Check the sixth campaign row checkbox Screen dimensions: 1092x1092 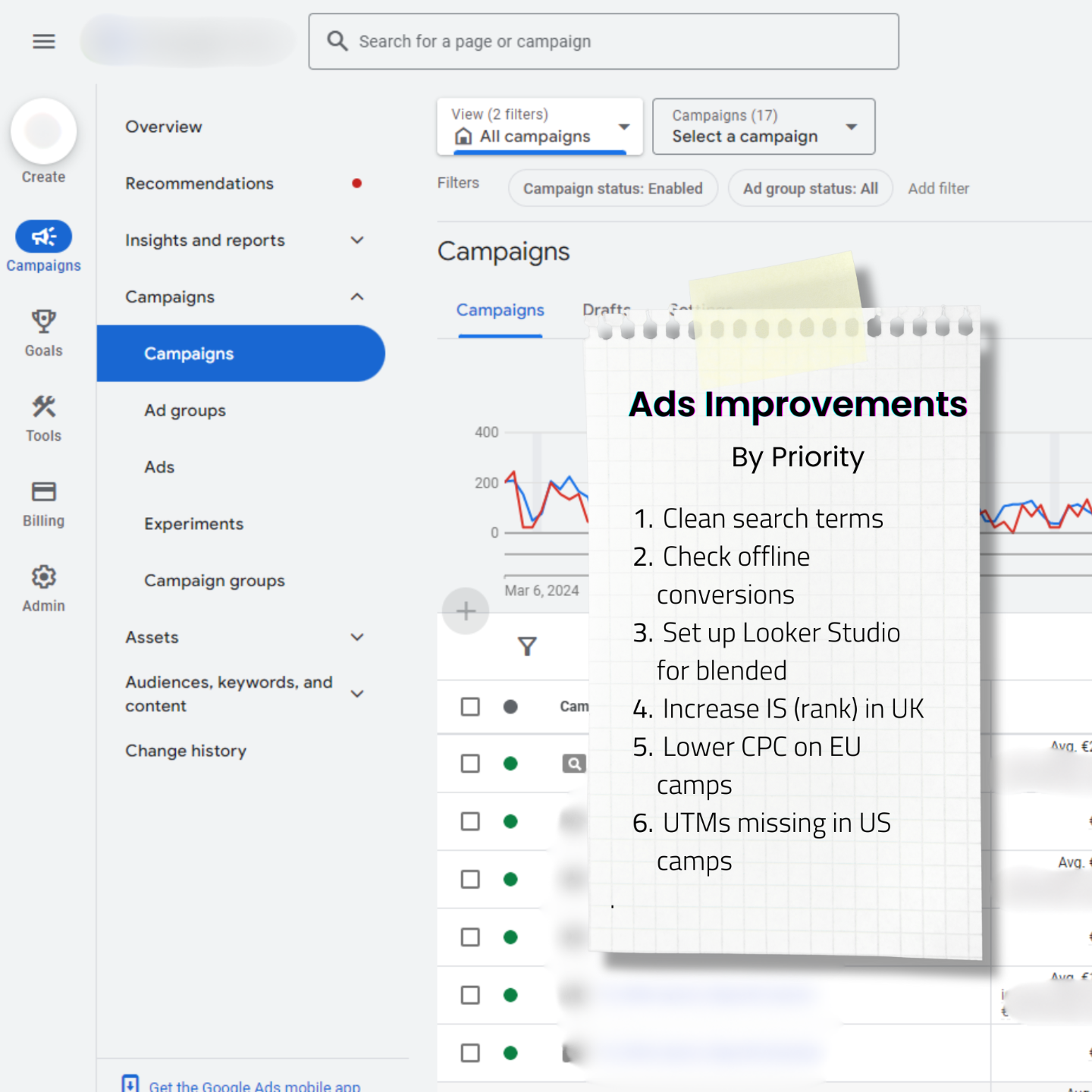pos(470,1053)
